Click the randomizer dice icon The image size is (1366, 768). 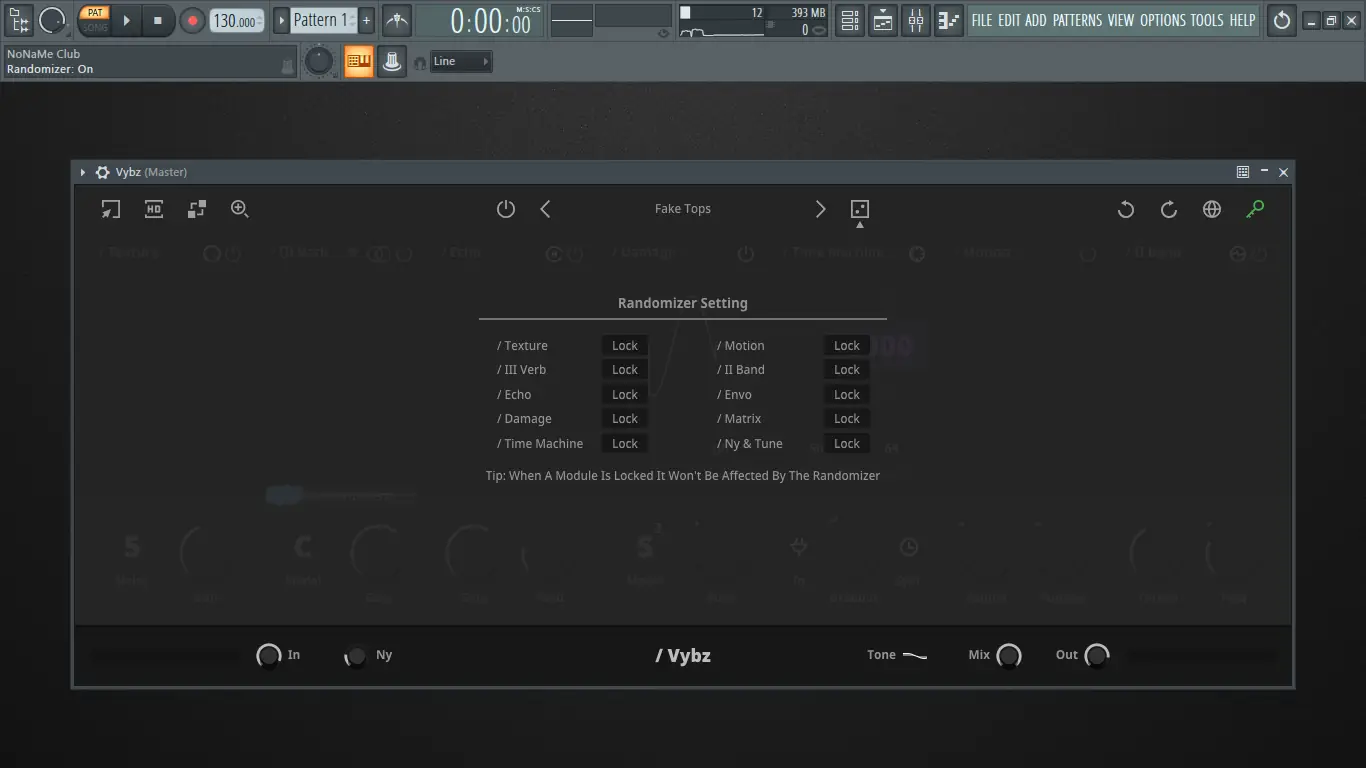point(859,209)
